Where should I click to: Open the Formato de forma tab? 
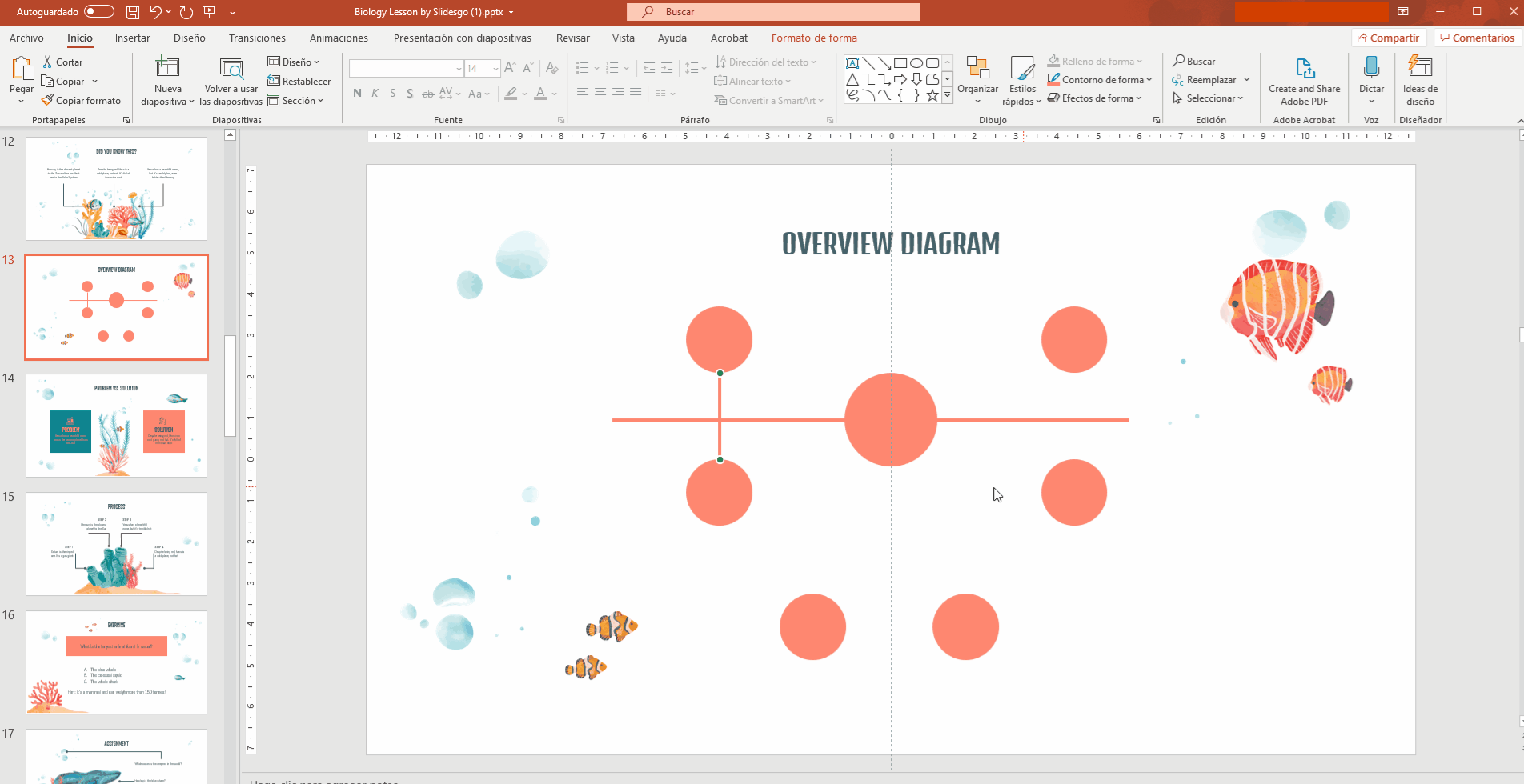click(x=814, y=38)
